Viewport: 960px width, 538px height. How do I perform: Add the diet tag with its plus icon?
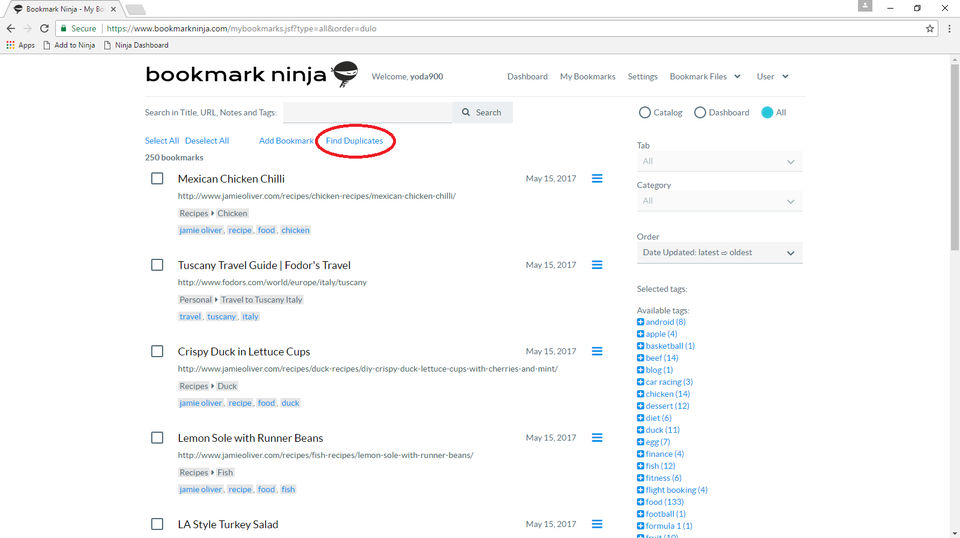pos(640,417)
